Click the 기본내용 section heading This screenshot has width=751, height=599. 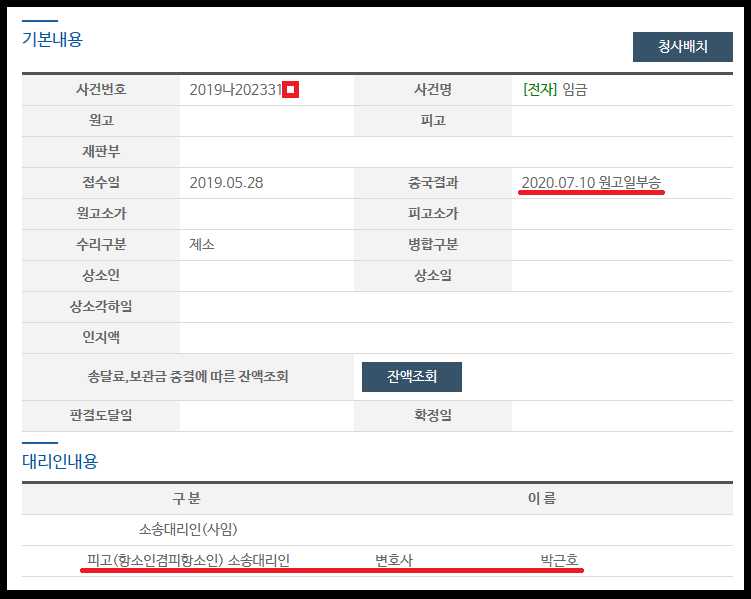click(52, 40)
